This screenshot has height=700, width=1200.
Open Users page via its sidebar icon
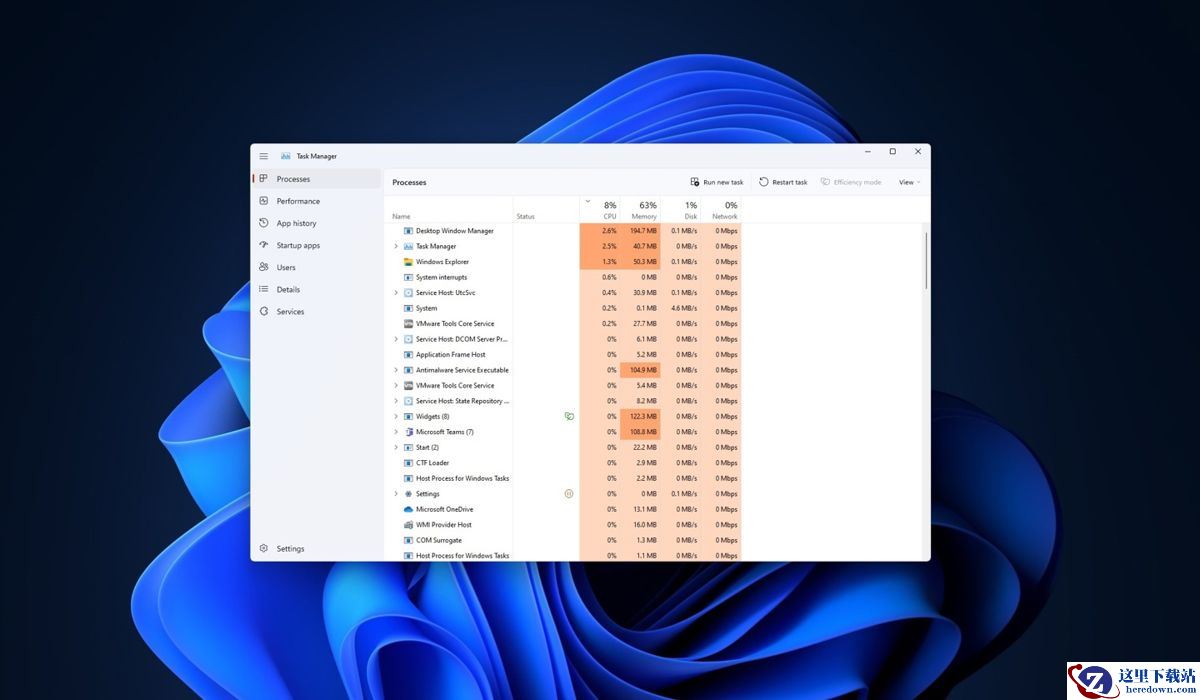264,267
